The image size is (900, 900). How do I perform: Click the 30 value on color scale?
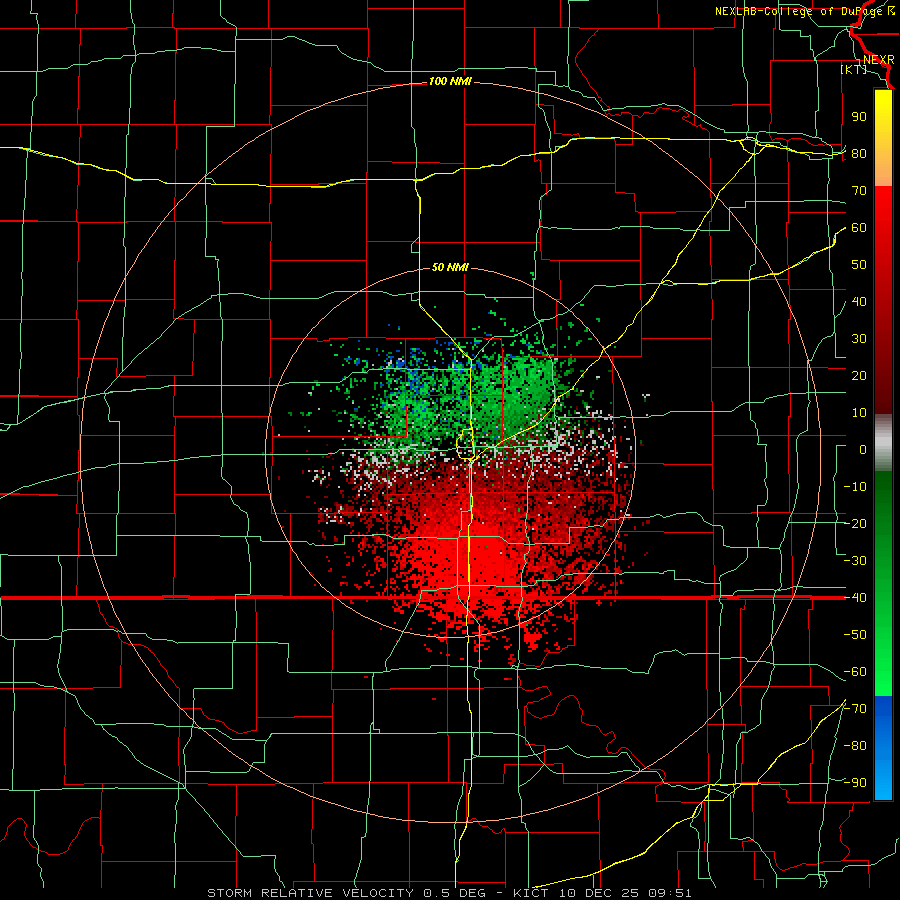[859, 339]
